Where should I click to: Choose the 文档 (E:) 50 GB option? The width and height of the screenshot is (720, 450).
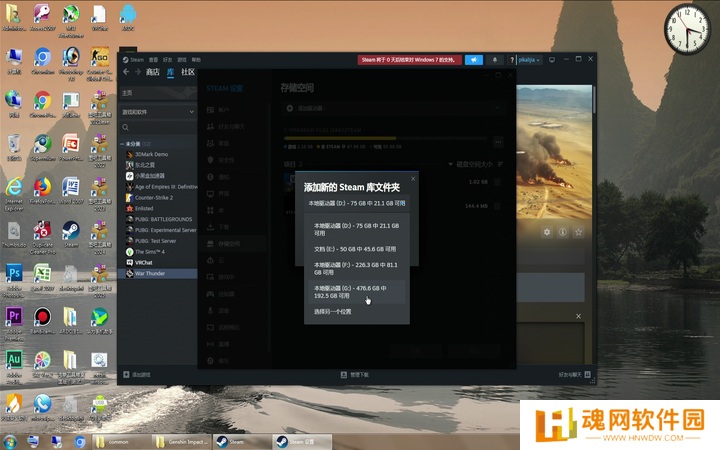tap(357, 249)
